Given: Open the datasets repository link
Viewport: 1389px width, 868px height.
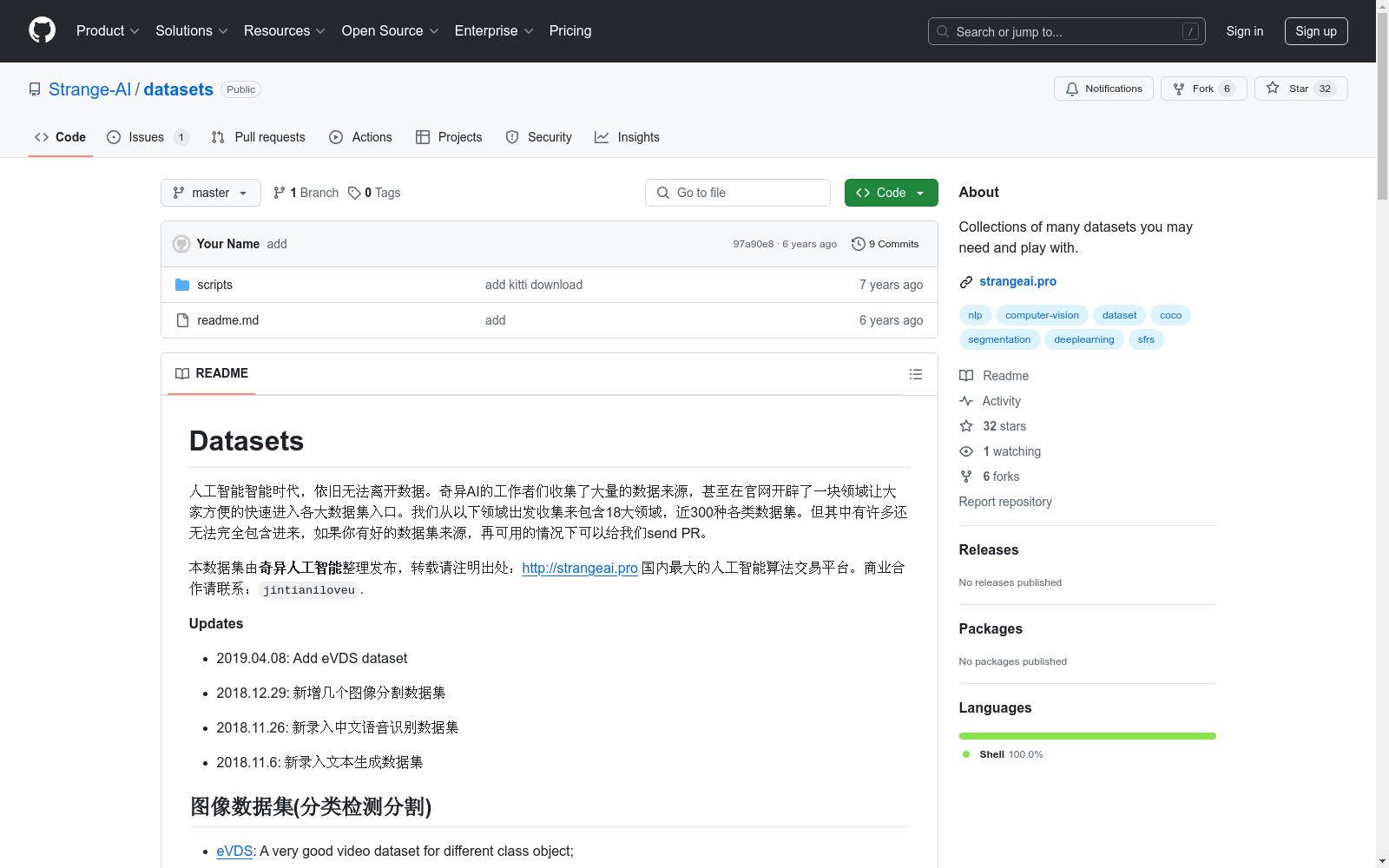Looking at the screenshot, I should point(178,89).
